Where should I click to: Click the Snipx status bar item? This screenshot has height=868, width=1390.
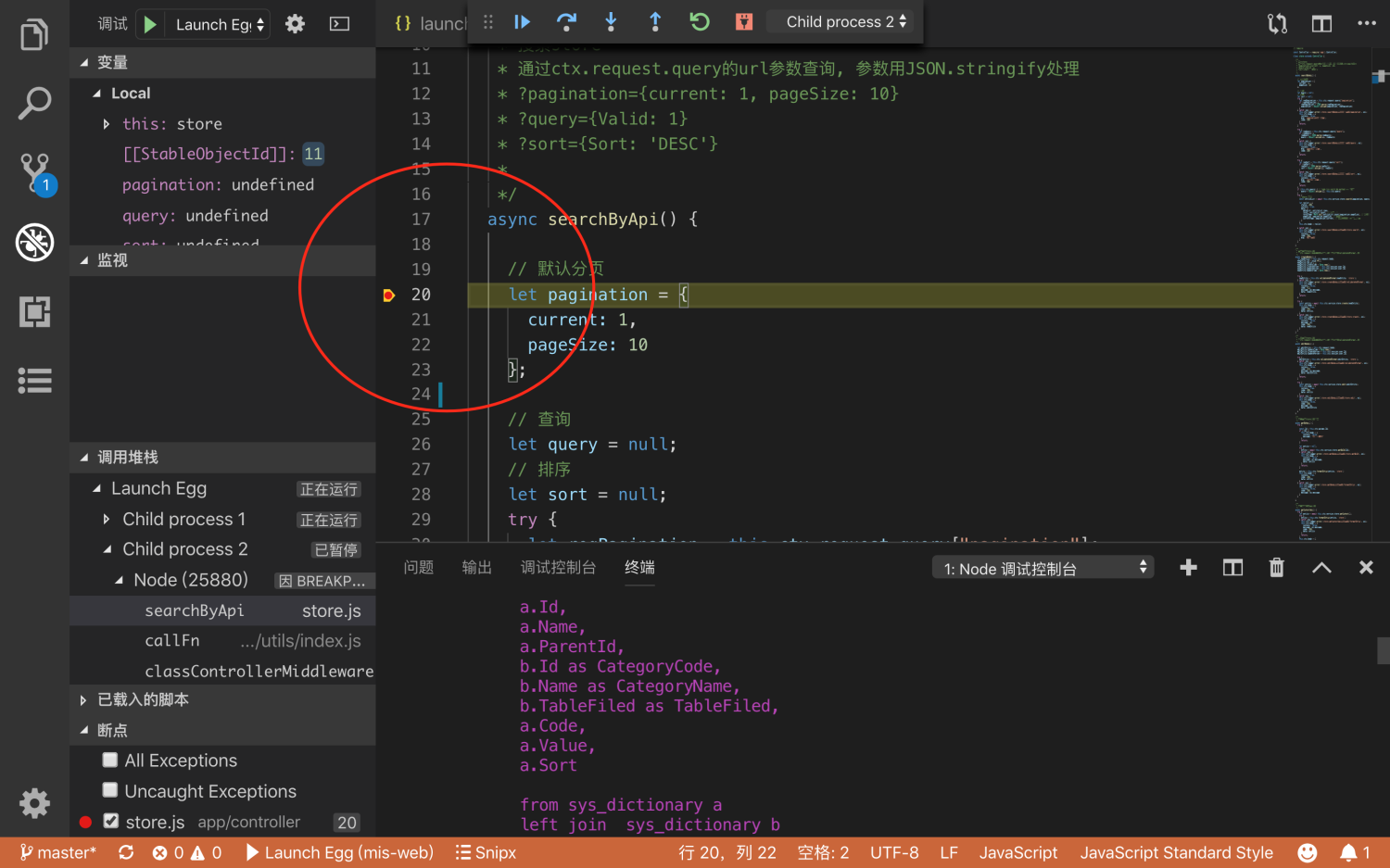pyautogui.click(x=486, y=852)
